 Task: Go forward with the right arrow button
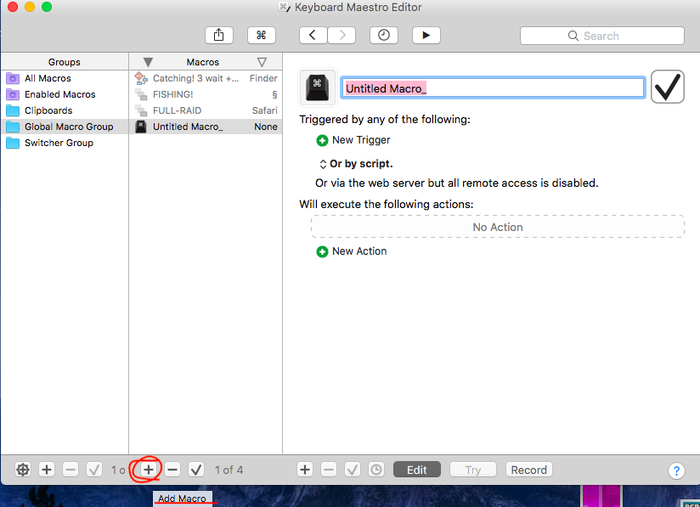(x=342, y=35)
